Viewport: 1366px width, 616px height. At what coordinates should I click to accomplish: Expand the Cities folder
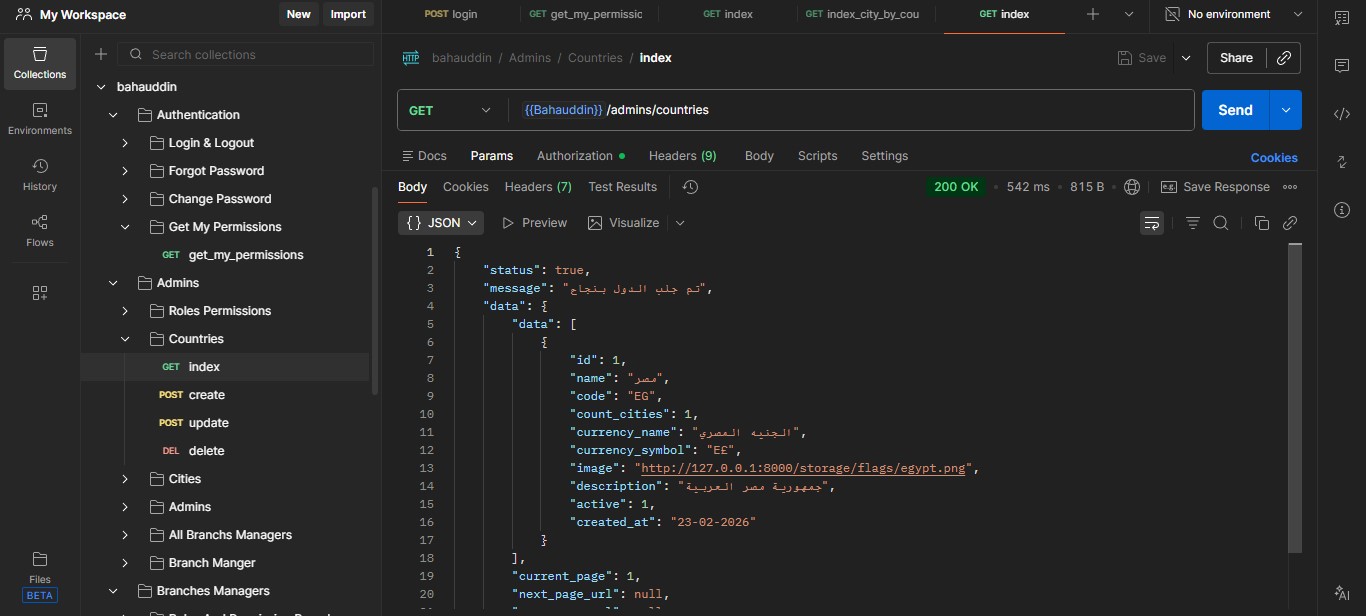point(125,479)
